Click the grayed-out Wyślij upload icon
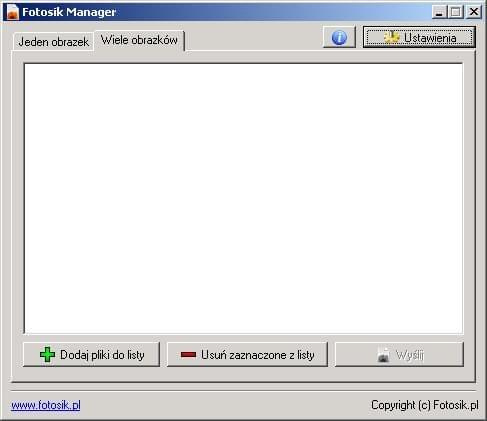The image size is (487, 421). click(x=384, y=355)
